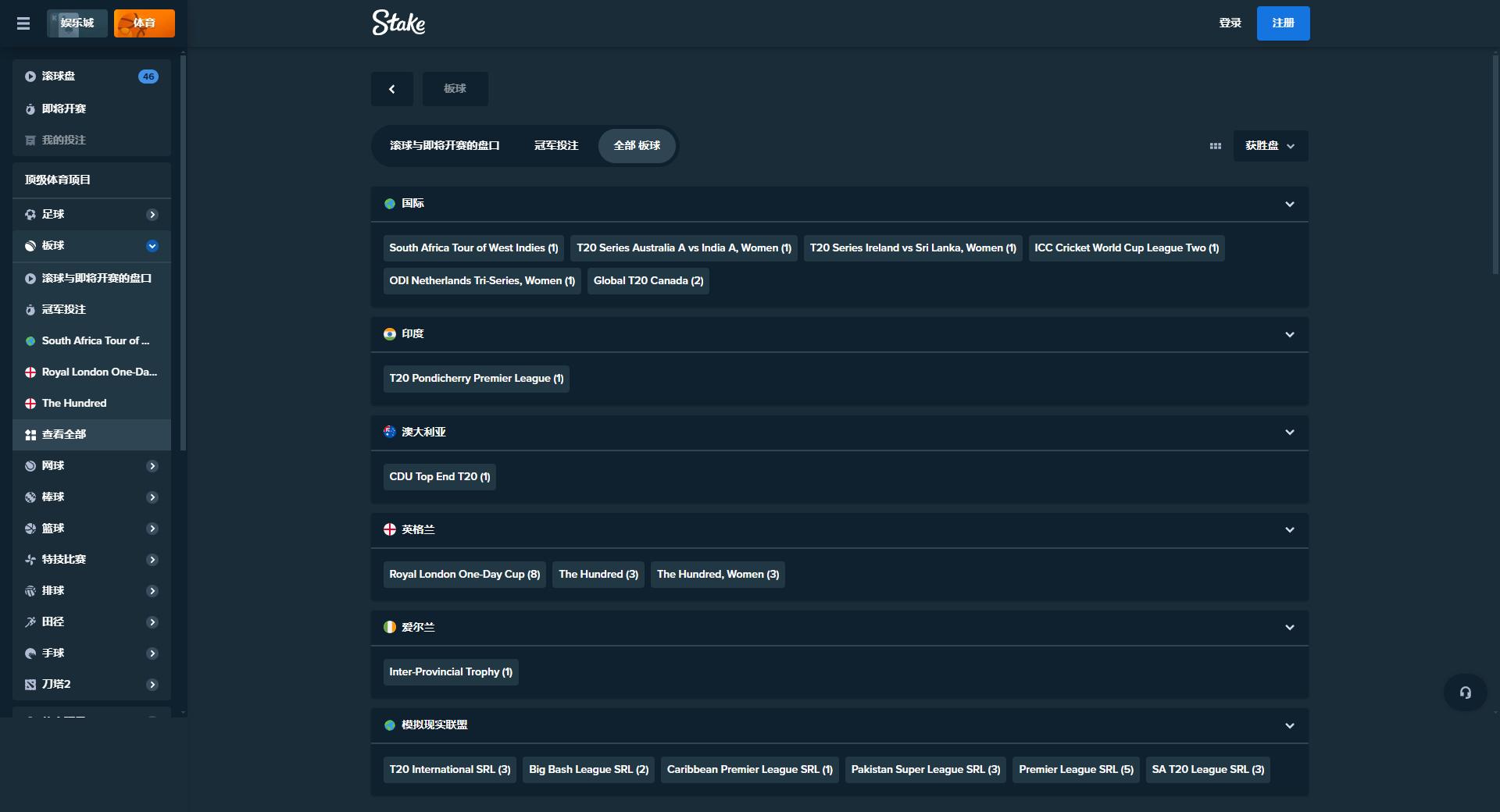Collapse the 模拟现实联盟 section
This screenshot has width=1500, height=812.
click(1290, 726)
